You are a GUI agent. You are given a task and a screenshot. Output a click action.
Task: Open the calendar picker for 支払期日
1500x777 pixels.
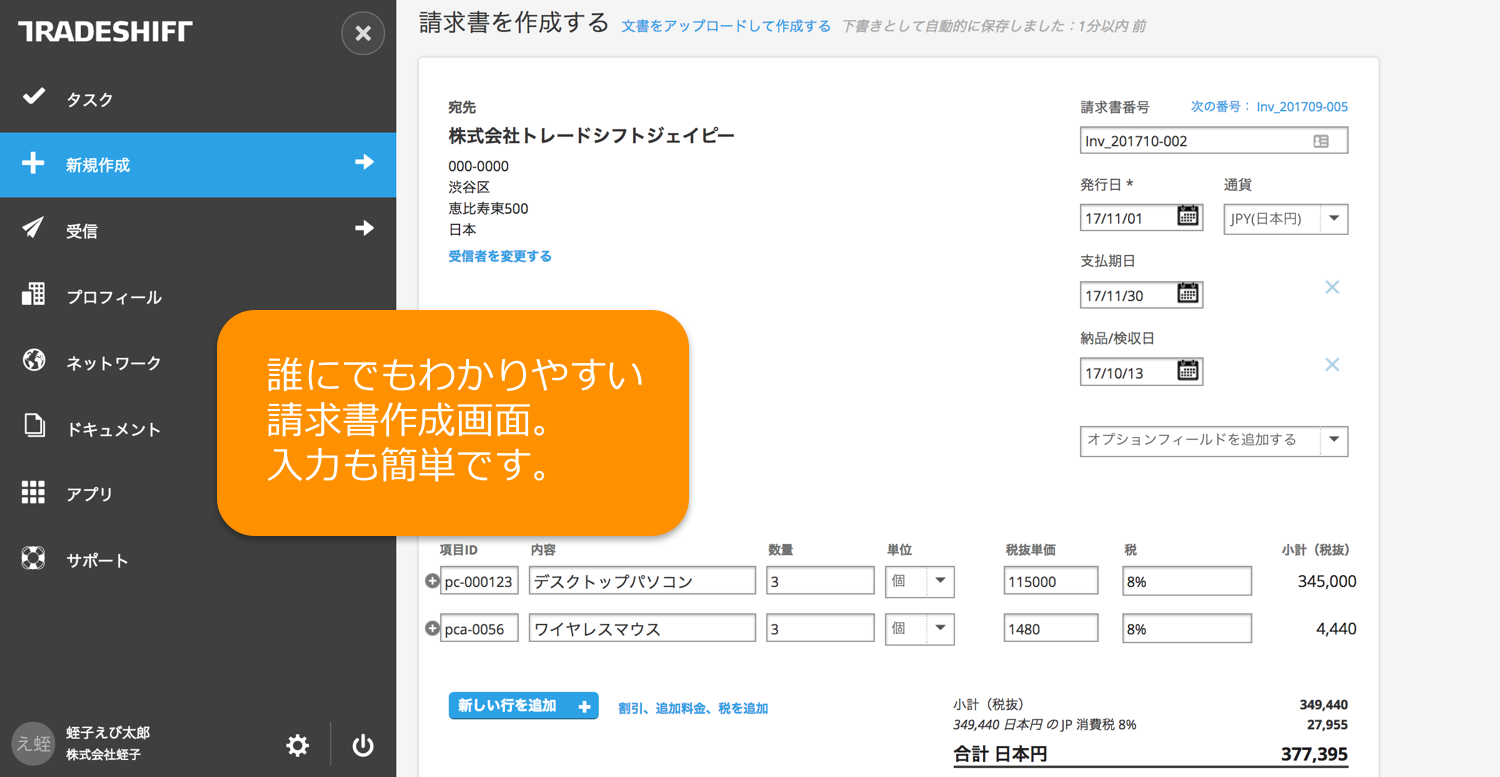[x=1186, y=294]
